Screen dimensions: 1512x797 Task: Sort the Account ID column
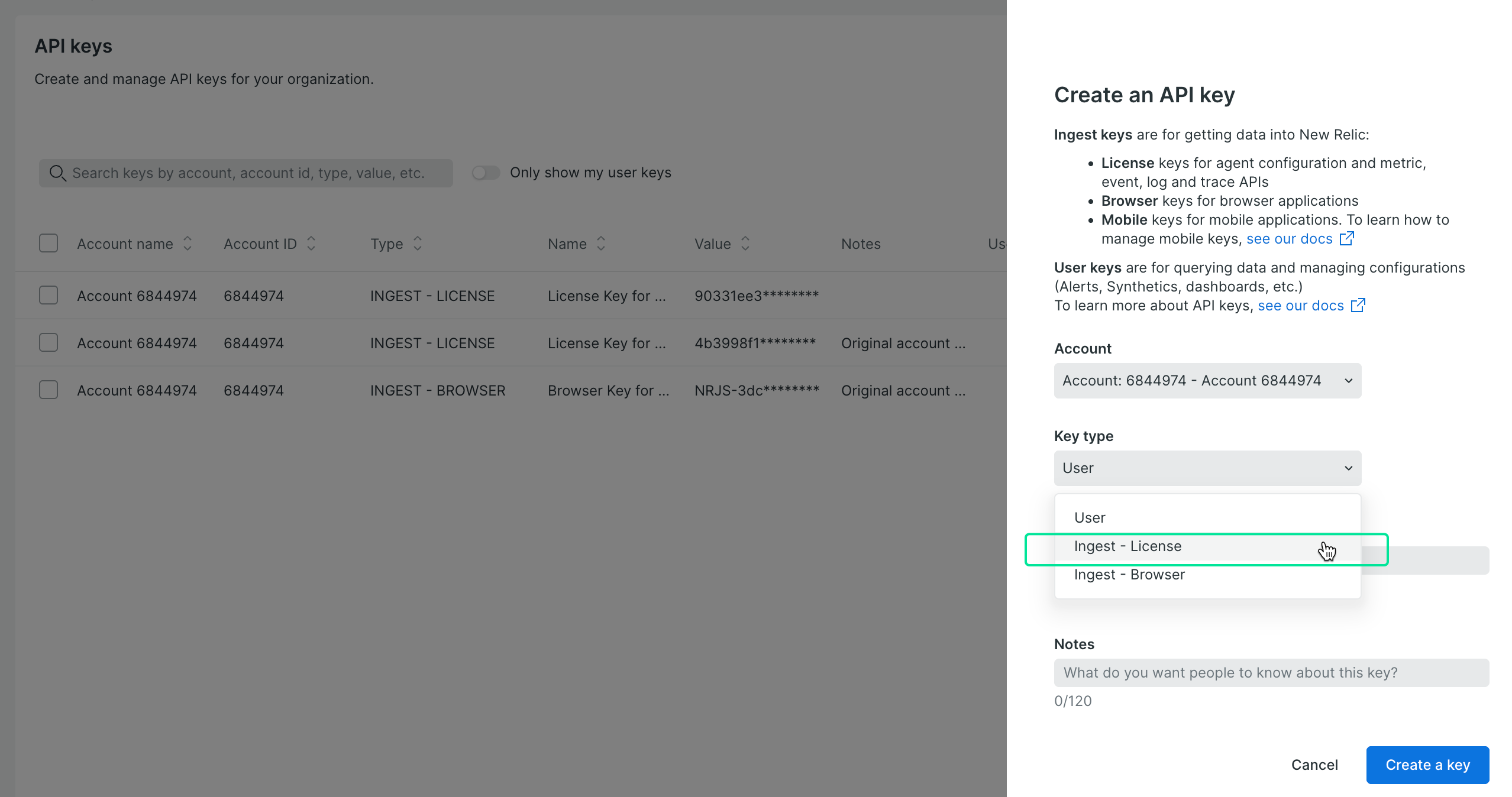[x=311, y=244]
